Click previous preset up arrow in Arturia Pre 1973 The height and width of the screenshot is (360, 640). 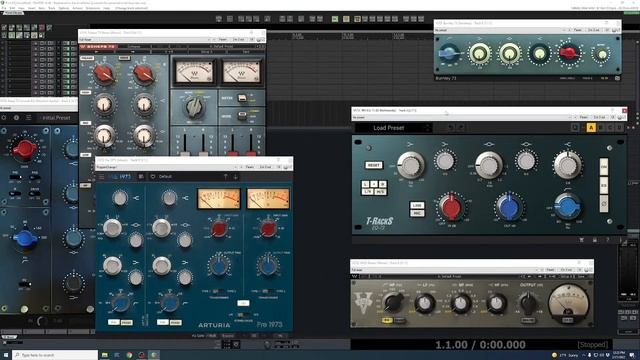coord(225,177)
